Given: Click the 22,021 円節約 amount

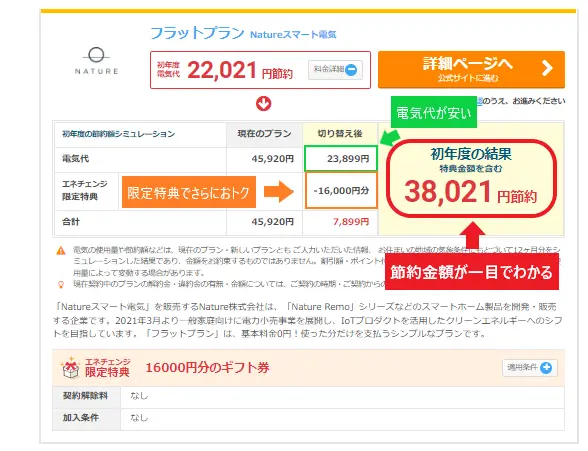Looking at the screenshot, I should tap(240, 70).
